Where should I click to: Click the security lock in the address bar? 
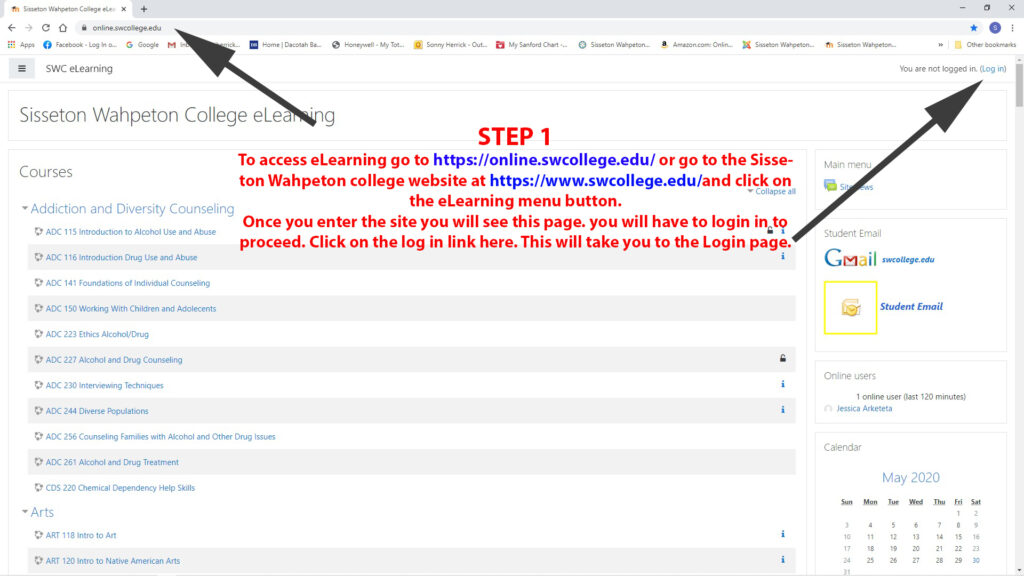[86, 27]
